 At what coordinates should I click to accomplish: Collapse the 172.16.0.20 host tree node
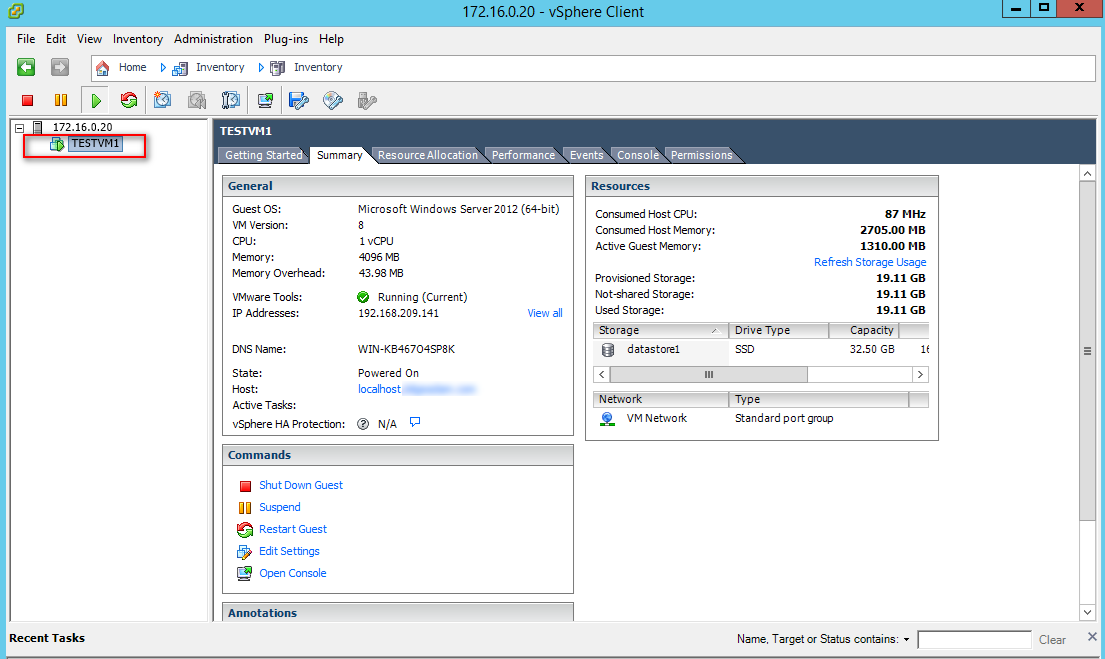pyautogui.click(x=20, y=128)
